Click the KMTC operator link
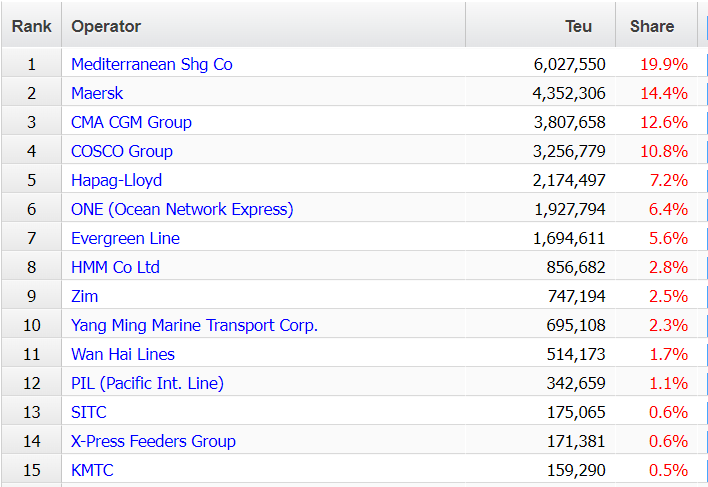Viewport: 708px width, 487px height. click(92, 470)
